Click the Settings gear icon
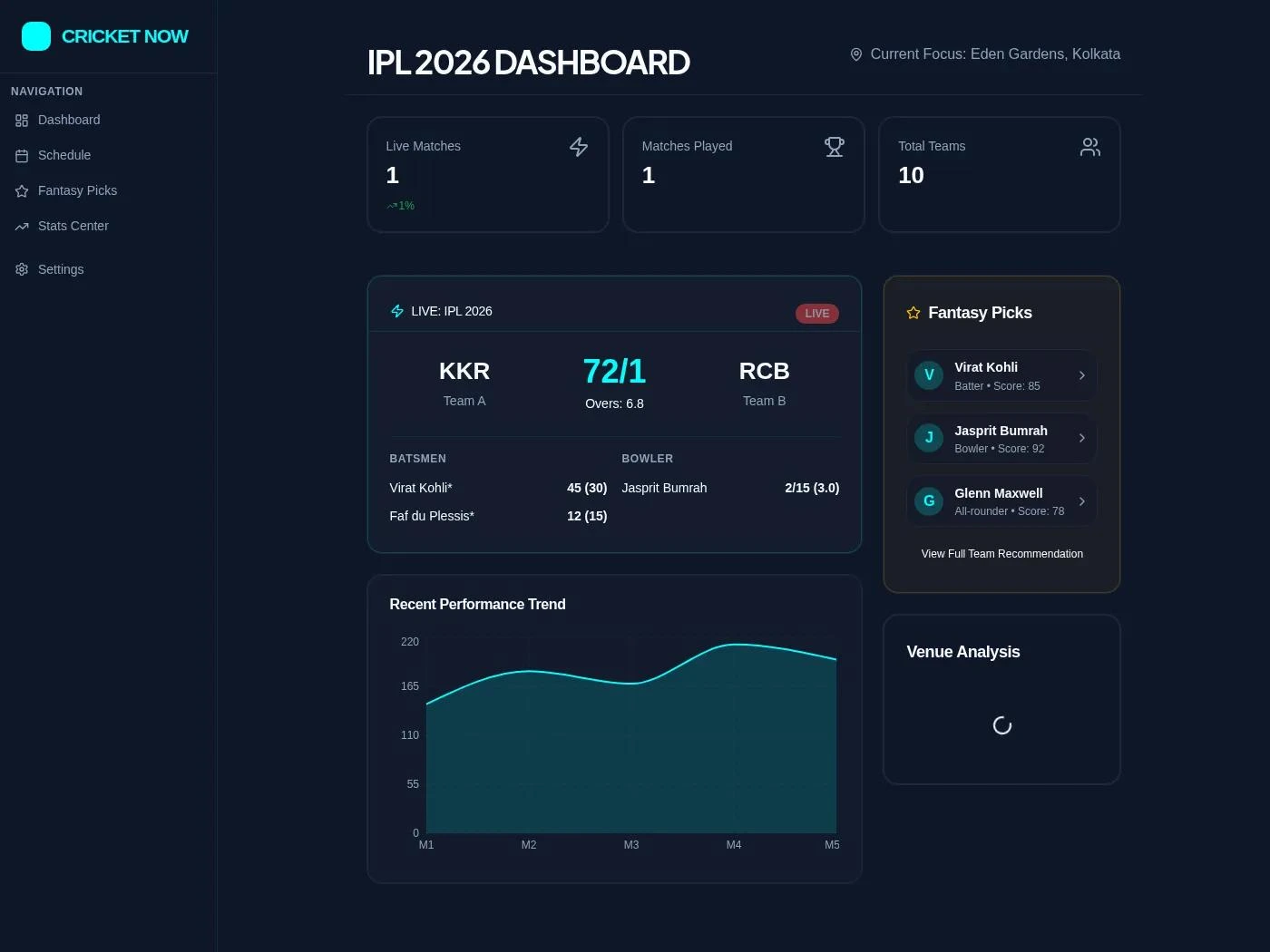This screenshot has height=952, width=1270. click(x=22, y=269)
